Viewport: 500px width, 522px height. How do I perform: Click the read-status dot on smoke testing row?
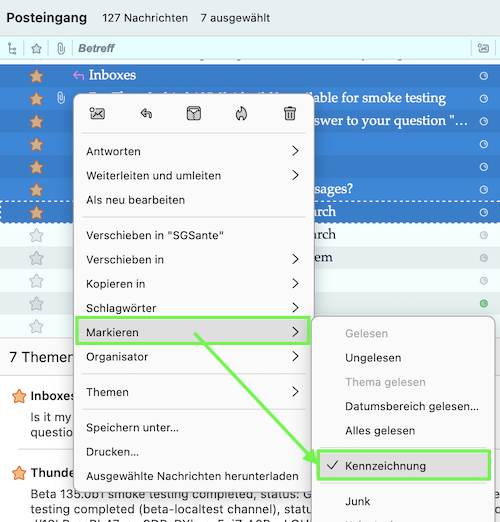(x=483, y=99)
